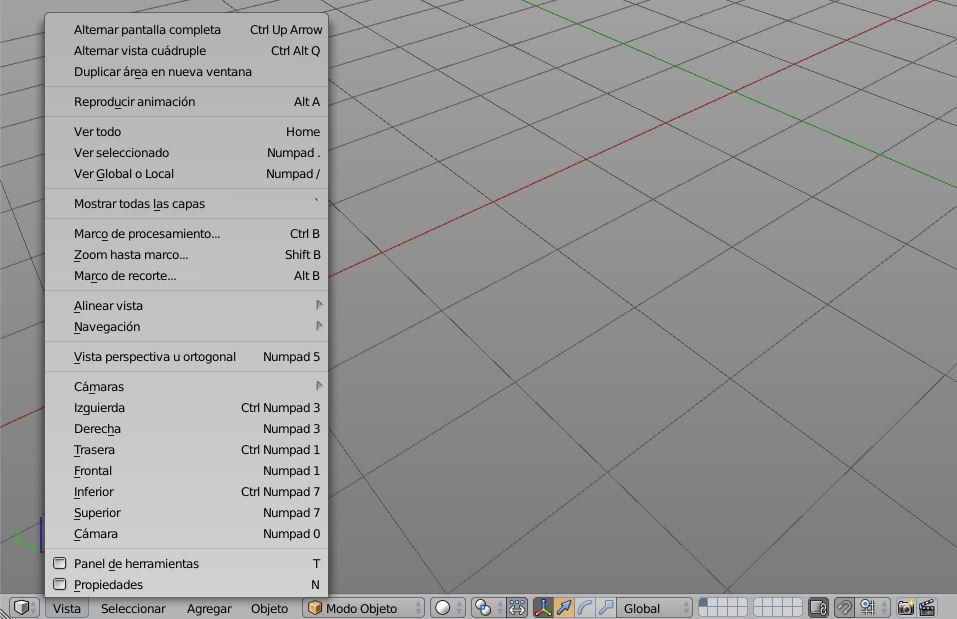957x619 pixels.
Task: Enable Propiedades checkbox
Action: click(x=60, y=584)
